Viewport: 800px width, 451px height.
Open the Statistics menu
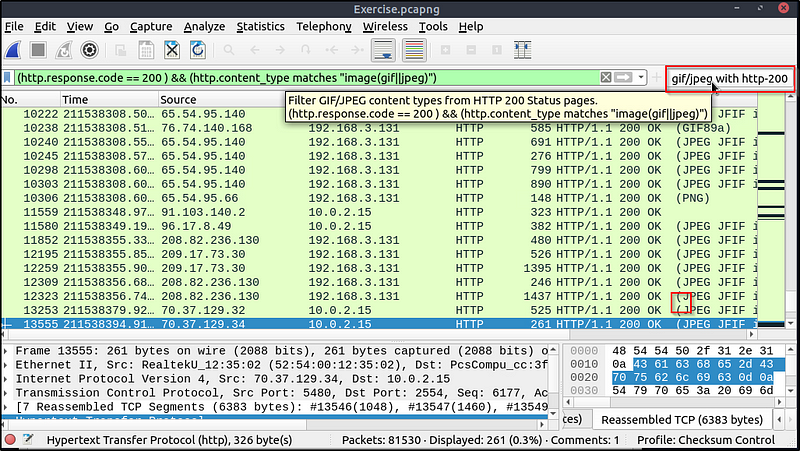[x=260, y=26]
